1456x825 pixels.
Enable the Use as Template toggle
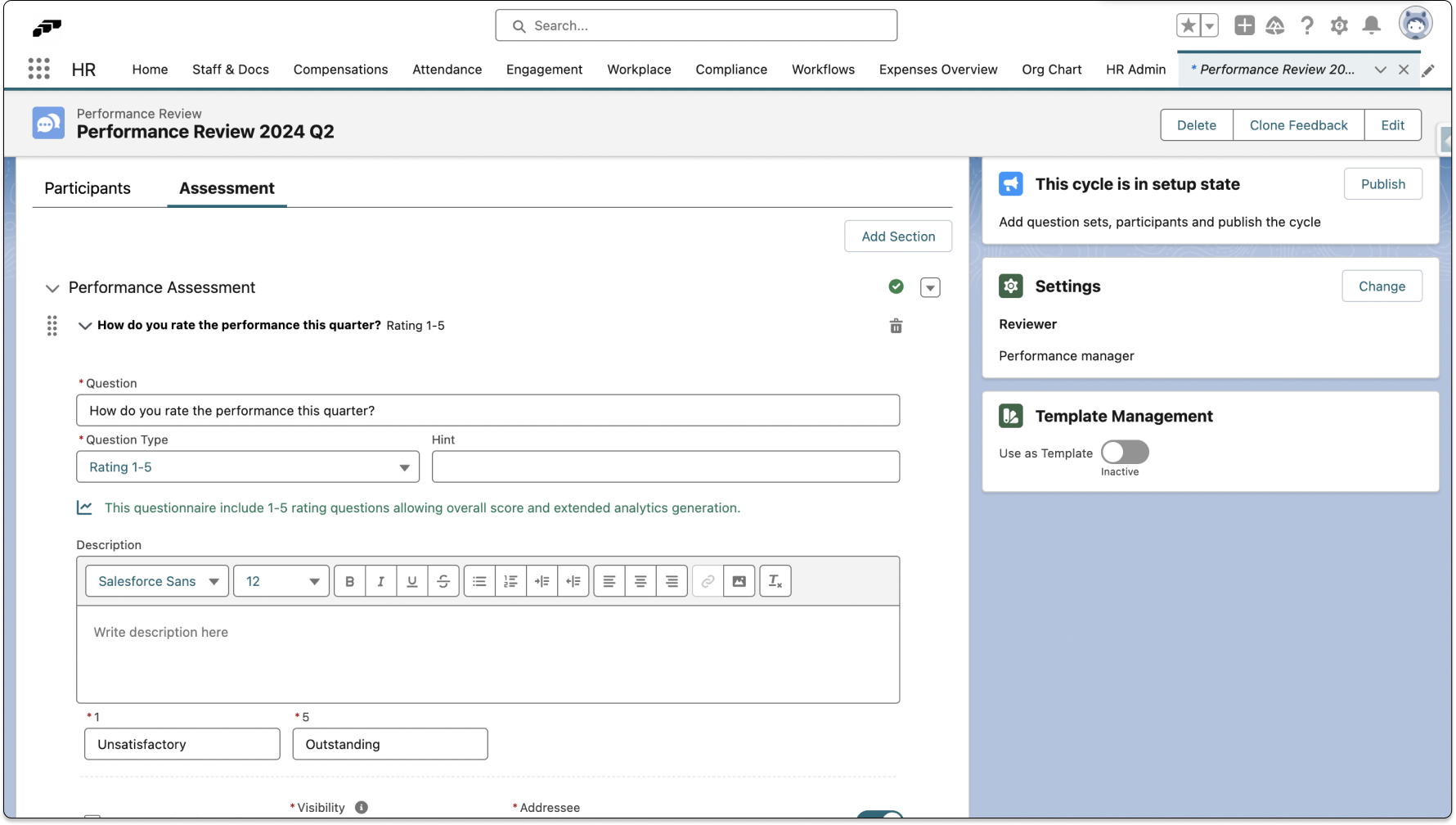point(1124,453)
